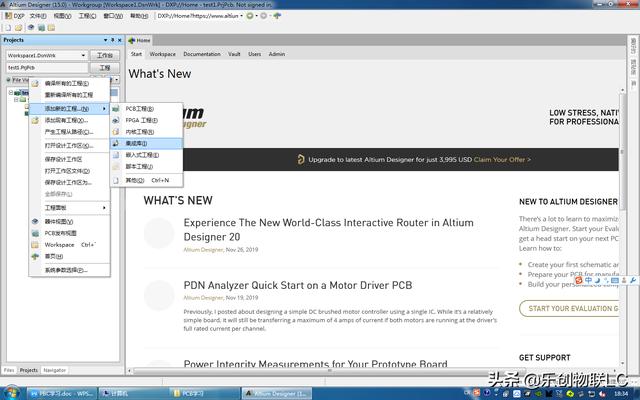The height and width of the screenshot is (400, 640).
Task: Click the workspace toolbar icon
Action: click(51, 28)
